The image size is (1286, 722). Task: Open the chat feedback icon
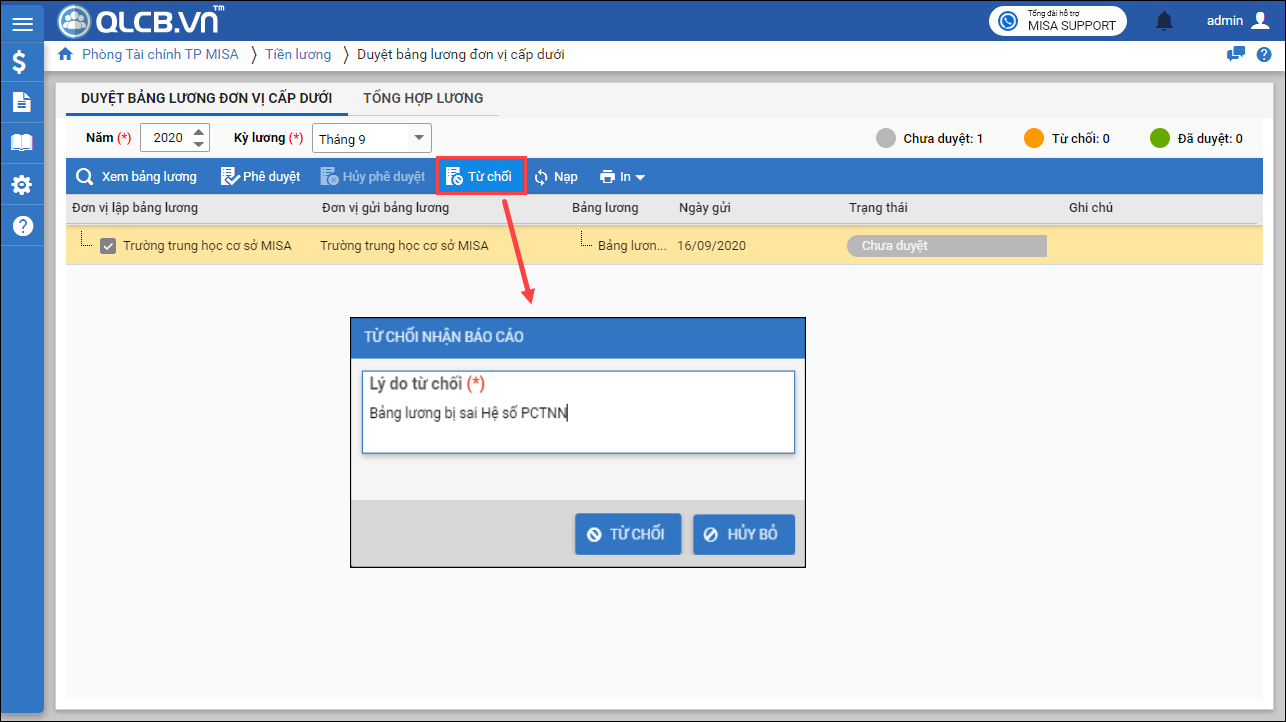1236,54
